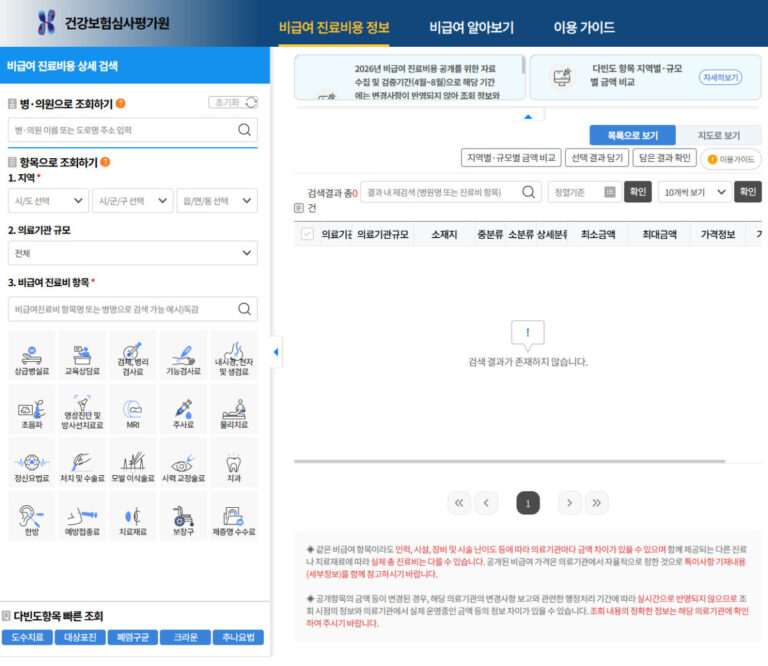Screen dimensions: 768x666
Task: Click 확인 button next to 정렬기준
Action: coord(638,192)
